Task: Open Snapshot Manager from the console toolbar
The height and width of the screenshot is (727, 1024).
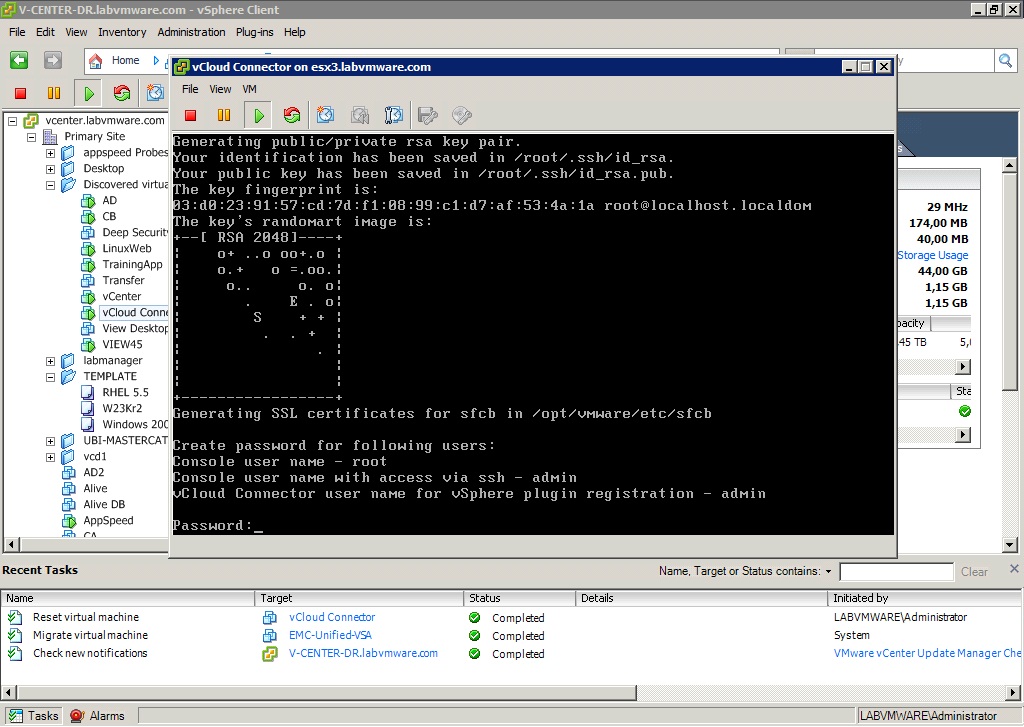Action: pyautogui.click(x=393, y=116)
